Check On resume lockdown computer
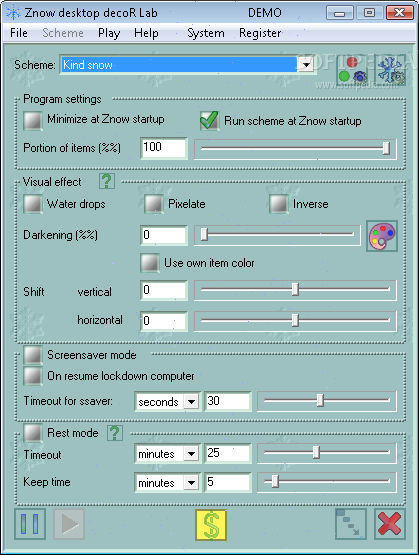The width and height of the screenshot is (419, 555). pyautogui.click(x=33, y=376)
